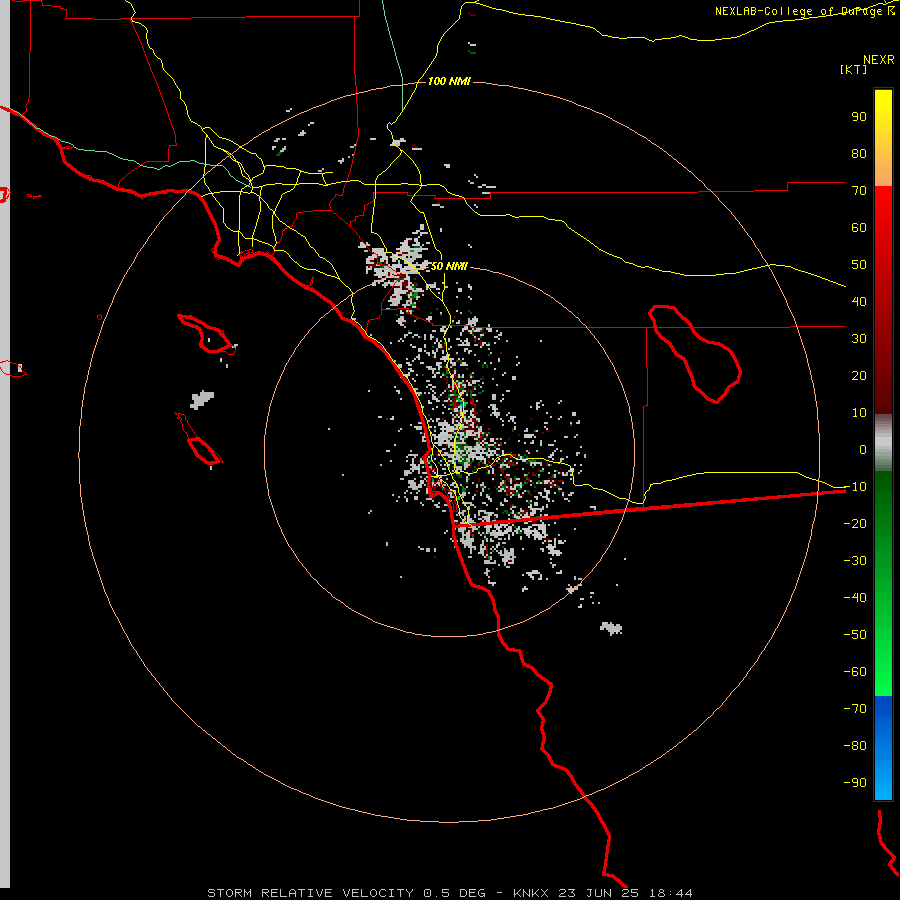The height and width of the screenshot is (900, 900).
Task: Click the -30 value on the velocity scale
Action: pyautogui.click(x=855, y=561)
